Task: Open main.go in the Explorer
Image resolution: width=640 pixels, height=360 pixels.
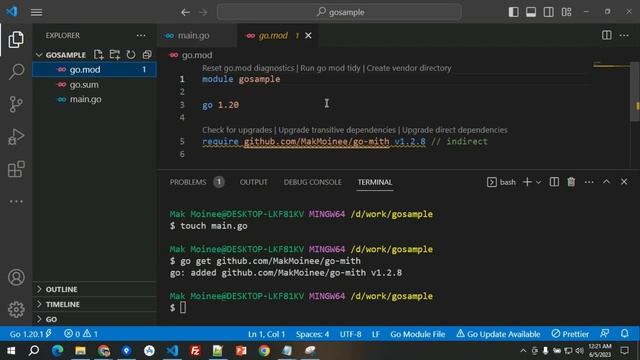Action: point(94,99)
